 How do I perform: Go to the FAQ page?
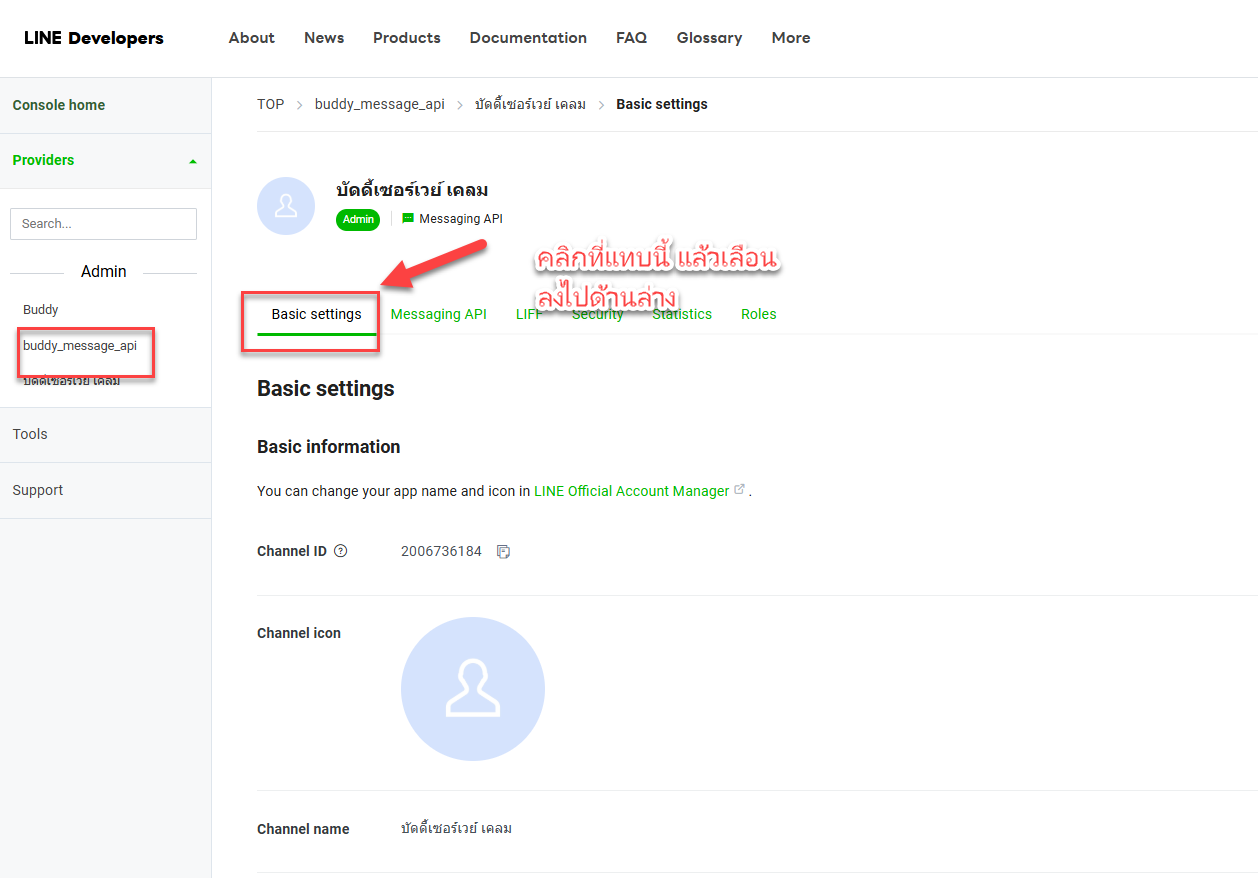point(631,38)
